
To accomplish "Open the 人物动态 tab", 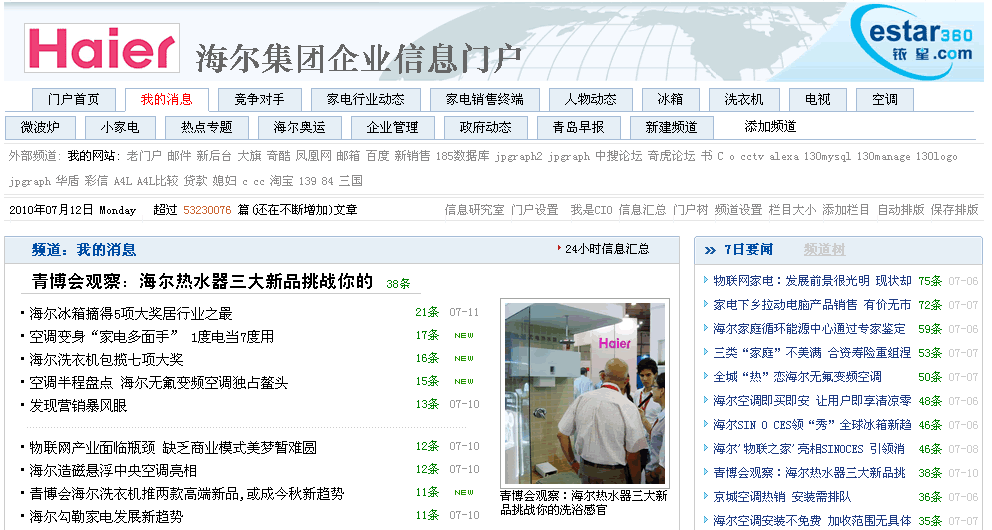I will point(590,99).
